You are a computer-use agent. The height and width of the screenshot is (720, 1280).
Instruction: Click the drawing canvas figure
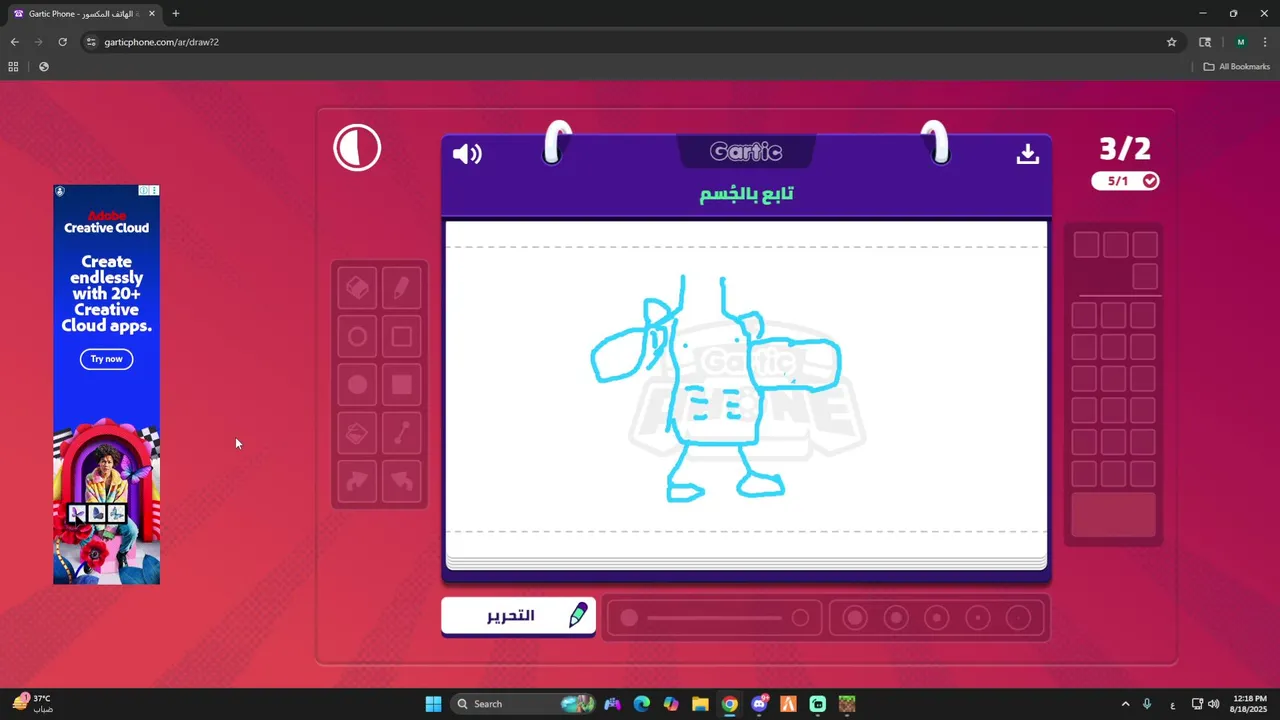715,388
